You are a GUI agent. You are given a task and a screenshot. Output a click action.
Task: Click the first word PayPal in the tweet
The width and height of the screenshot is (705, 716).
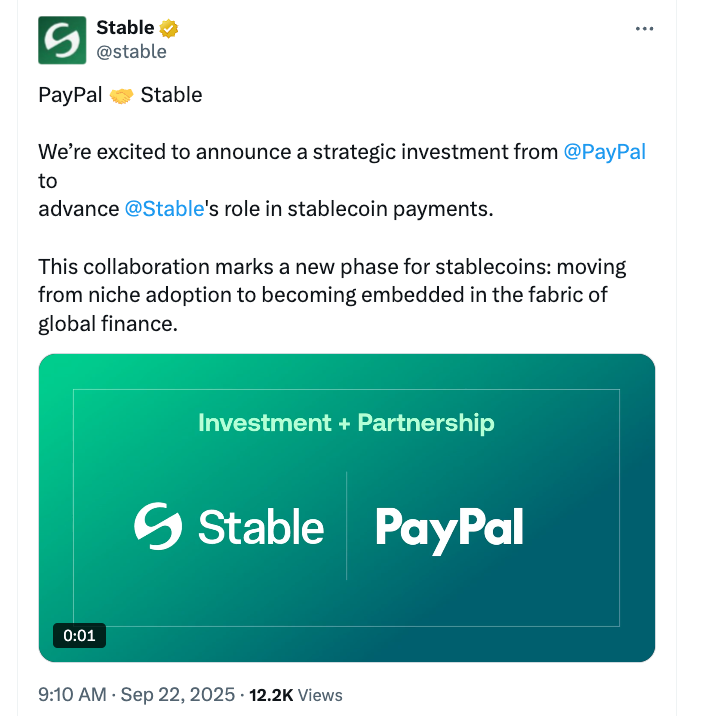[x=69, y=96]
